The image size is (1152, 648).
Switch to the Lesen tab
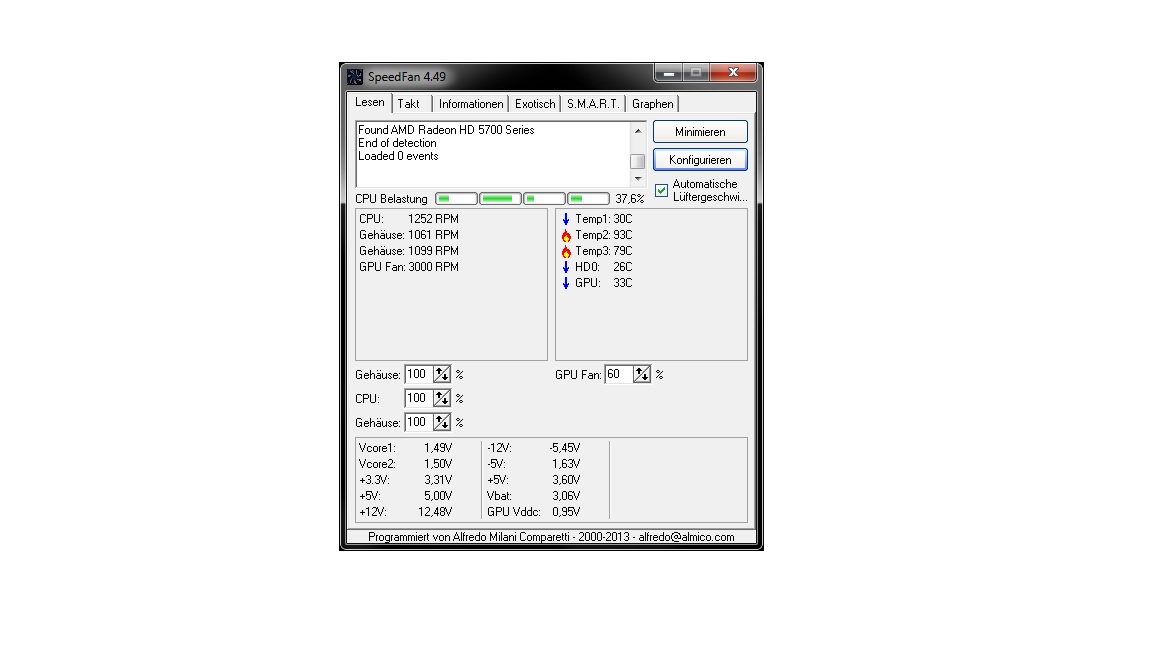click(370, 102)
